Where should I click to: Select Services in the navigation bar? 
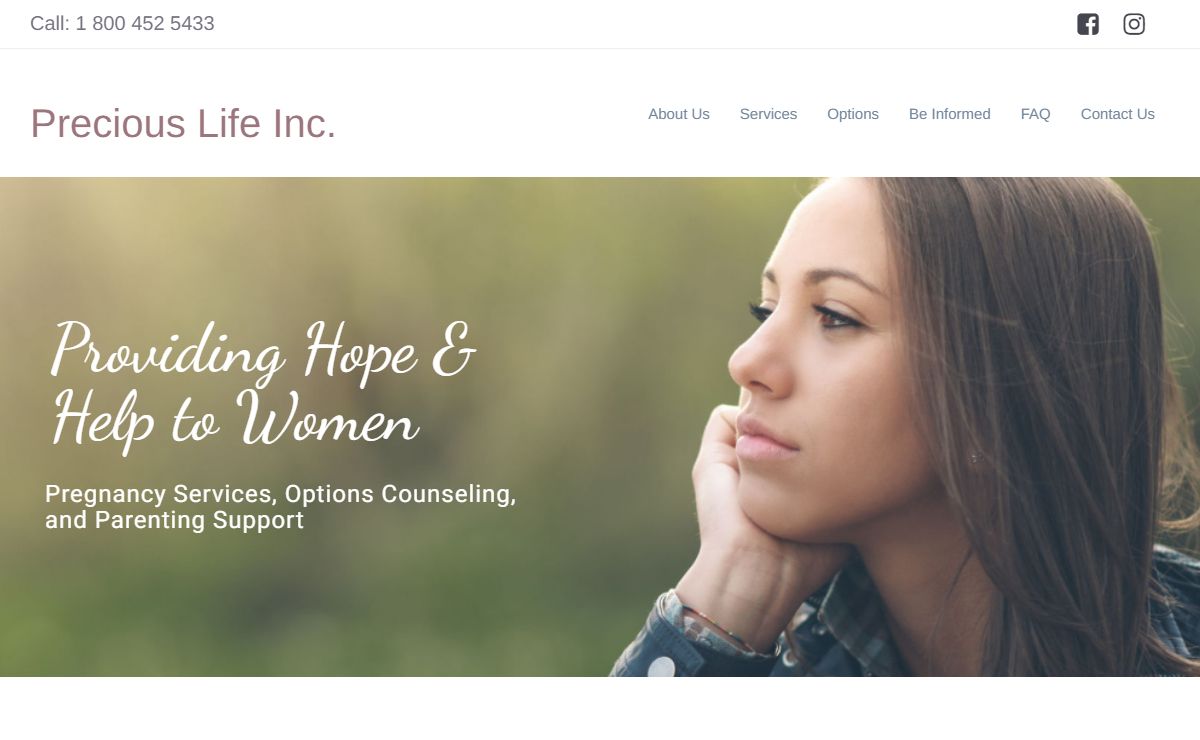point(768,114)
